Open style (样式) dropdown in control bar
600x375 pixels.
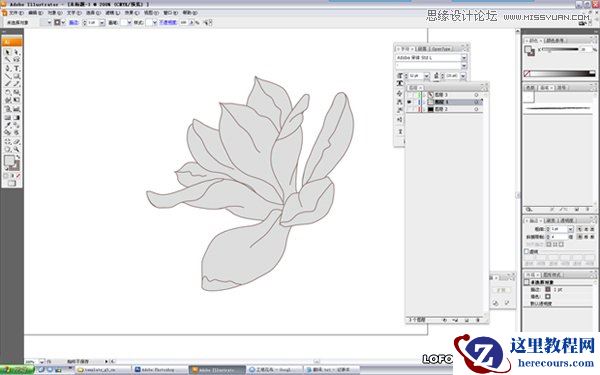tap(155, 22)
